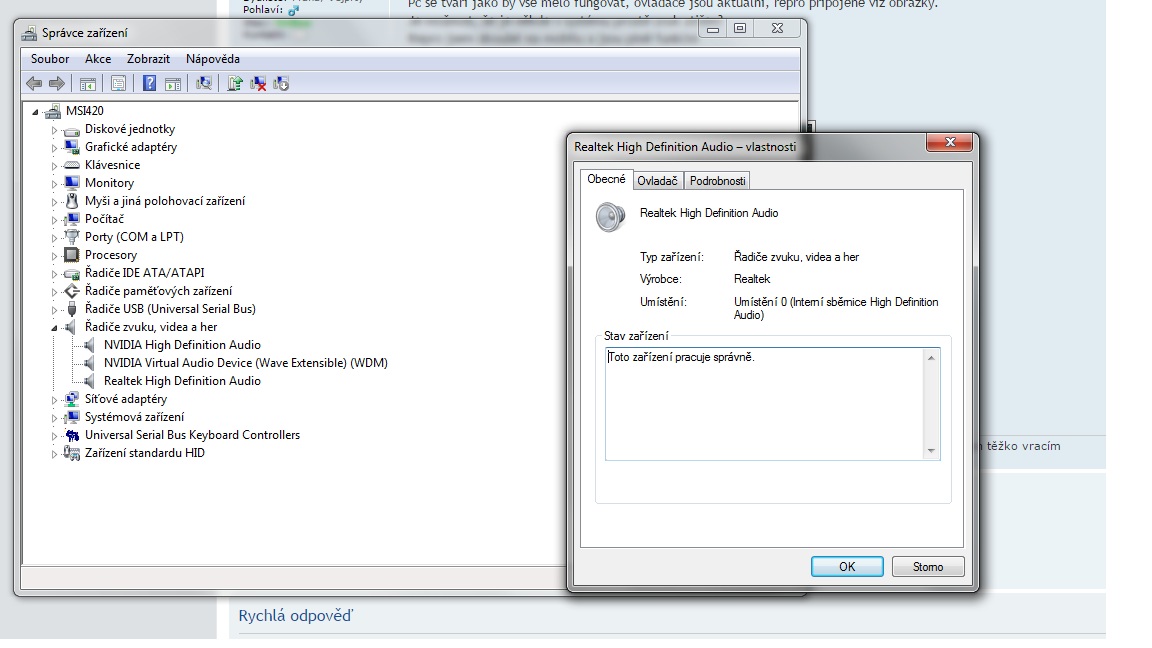1152x648 pixels.
Task: Click the Procesory chip icon
Action: pos(71,255)
